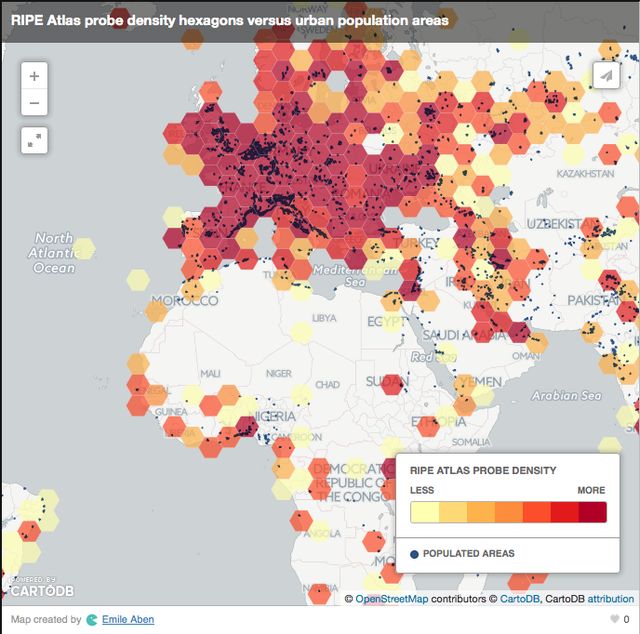The width and height of the screenshot is (640, 634).
Task: Zoom out with the minus button
Action: [x=34, y=103]
